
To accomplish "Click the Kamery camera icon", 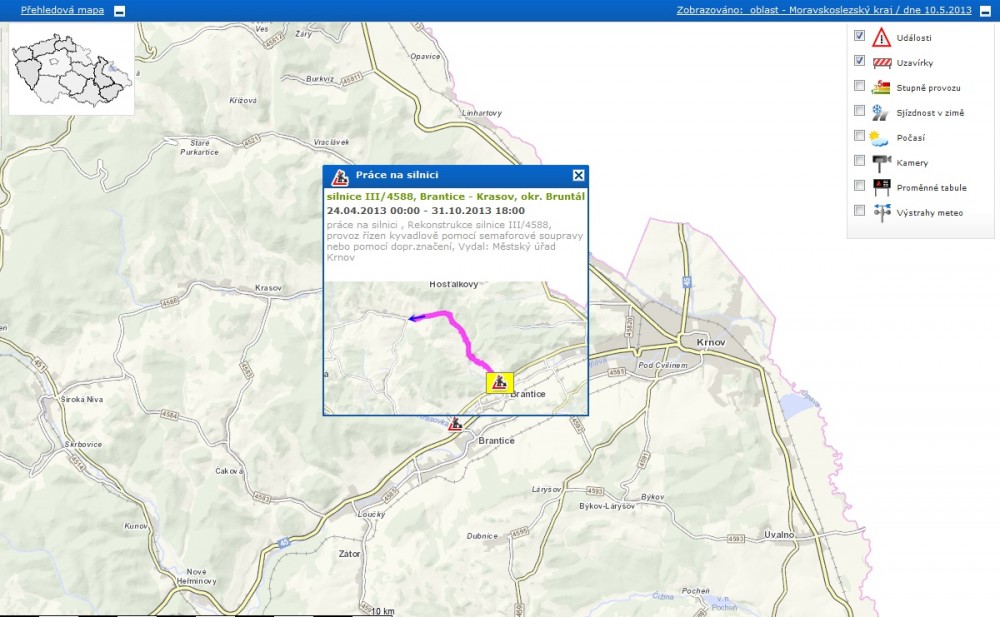I will point(881,162).
